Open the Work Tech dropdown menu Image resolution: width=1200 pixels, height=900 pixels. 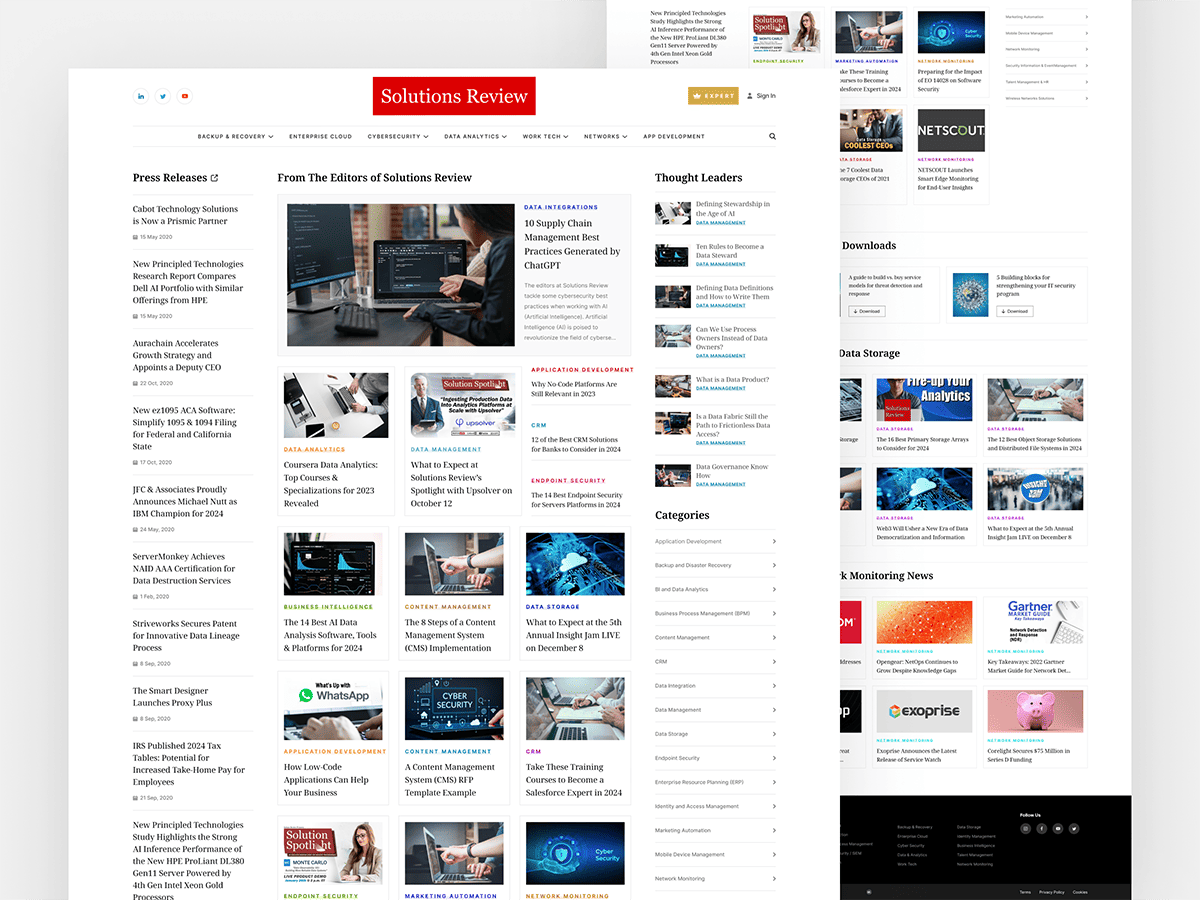click(x=545, y=136)
